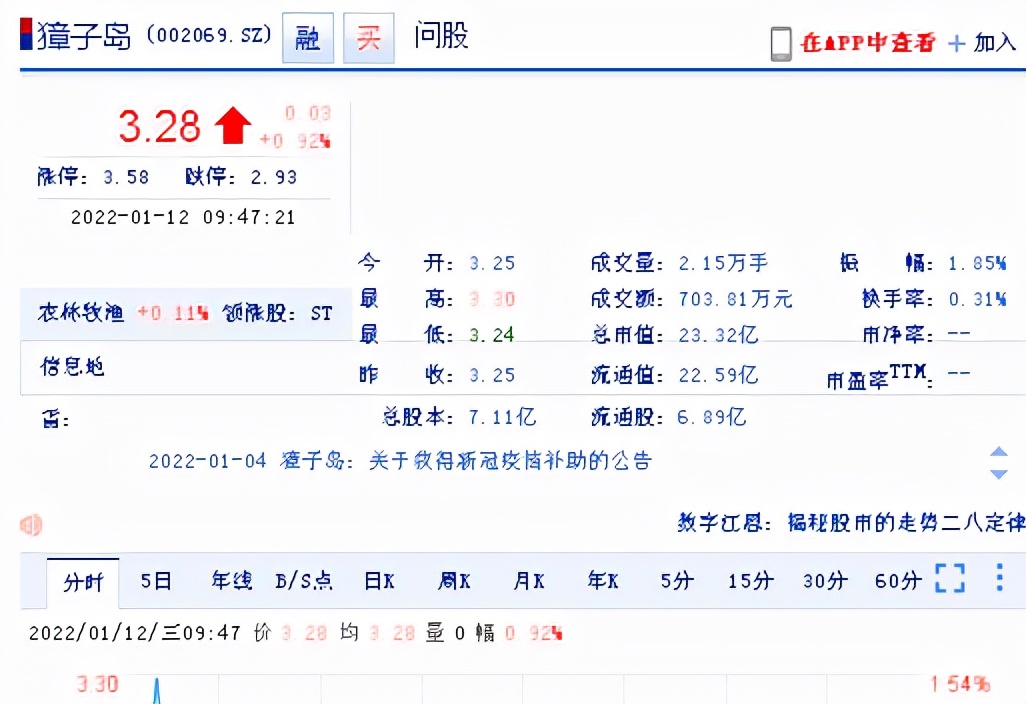Click the 换手率 value 0.31%
Viewport: 1026px width, 704px height.
click(978, 300)
